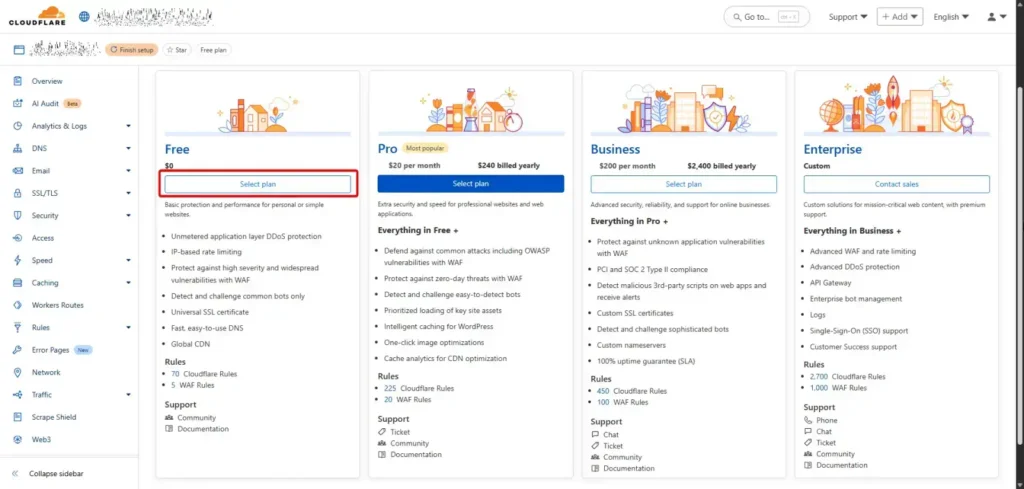
Task: Go to Workers Routes in sidebar
Action: click(x=57, y=305)
